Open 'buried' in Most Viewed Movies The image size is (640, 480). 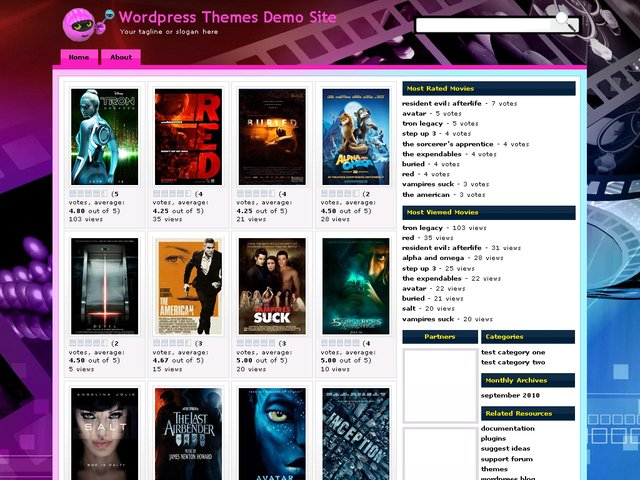click(x=413, y=298)
